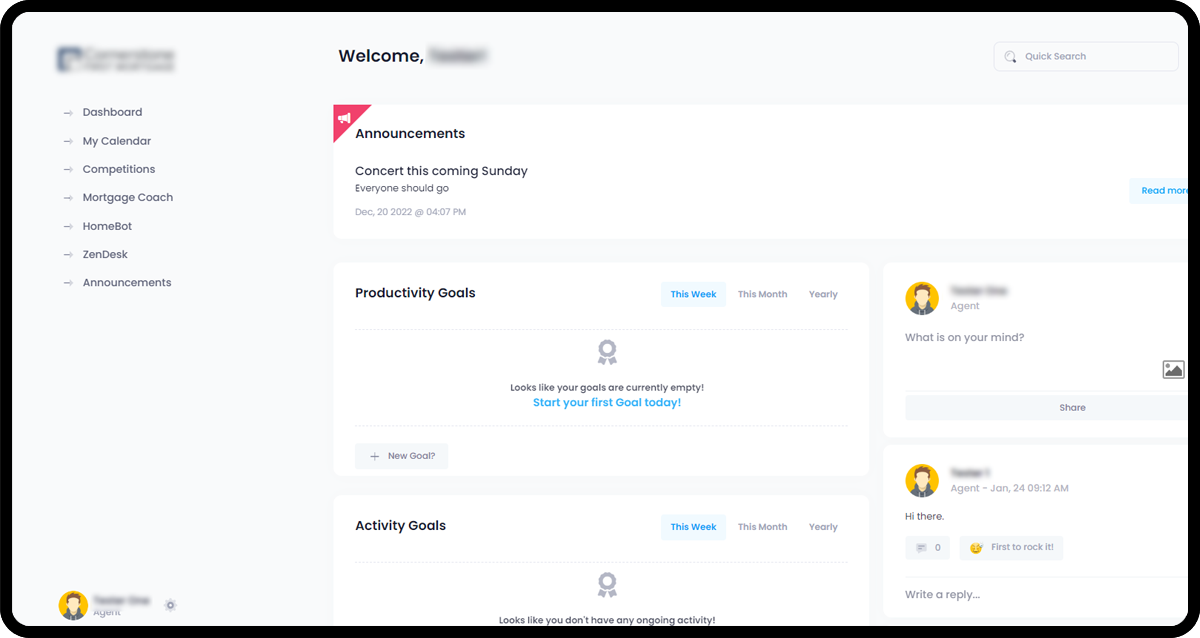Select This Month in Productivity Goals
Viewport: 1200px width, 638px height.
[x=762, y=294]
